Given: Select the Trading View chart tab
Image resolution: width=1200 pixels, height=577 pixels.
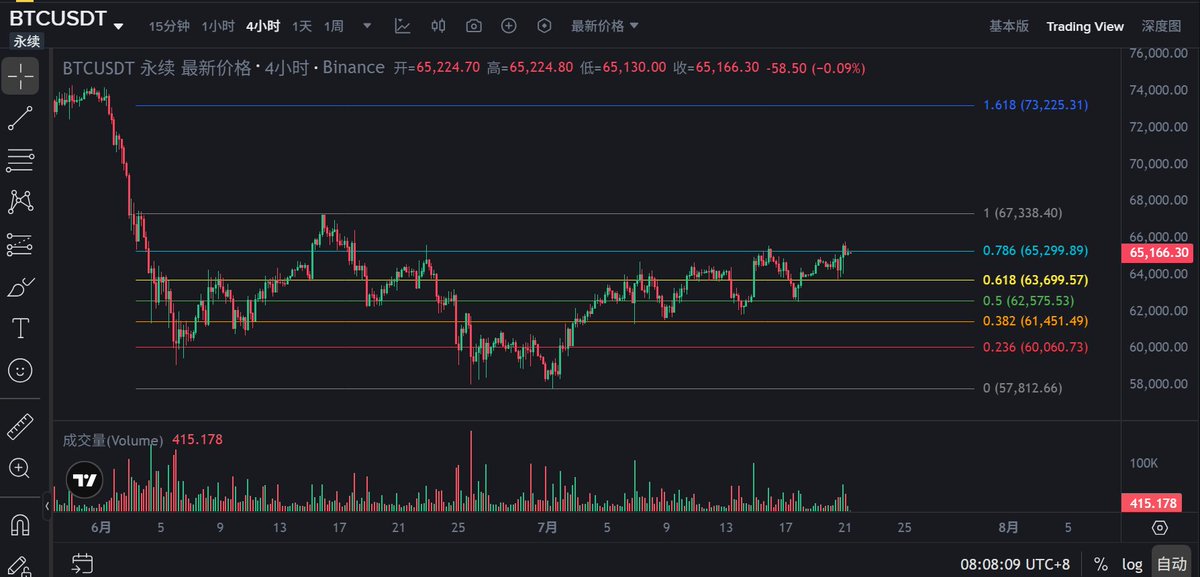Looking at the screenshot, I should coord(1085,27).
